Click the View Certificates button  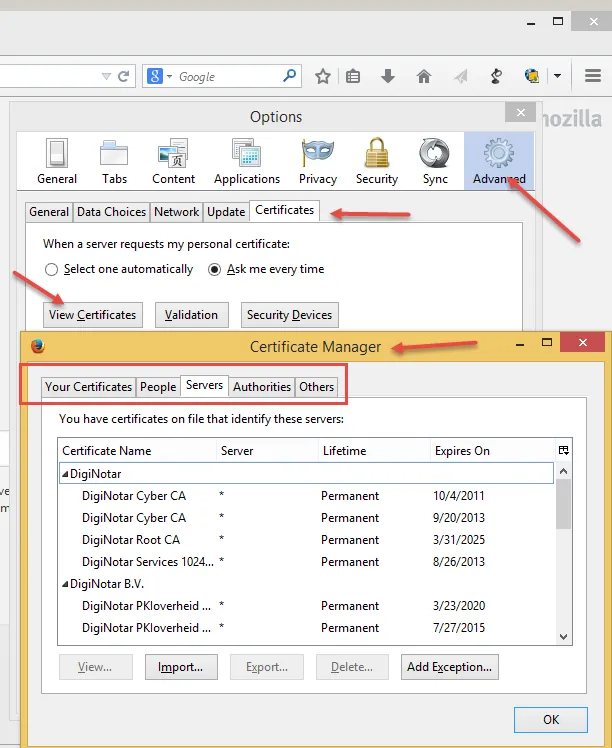(93, 315)
